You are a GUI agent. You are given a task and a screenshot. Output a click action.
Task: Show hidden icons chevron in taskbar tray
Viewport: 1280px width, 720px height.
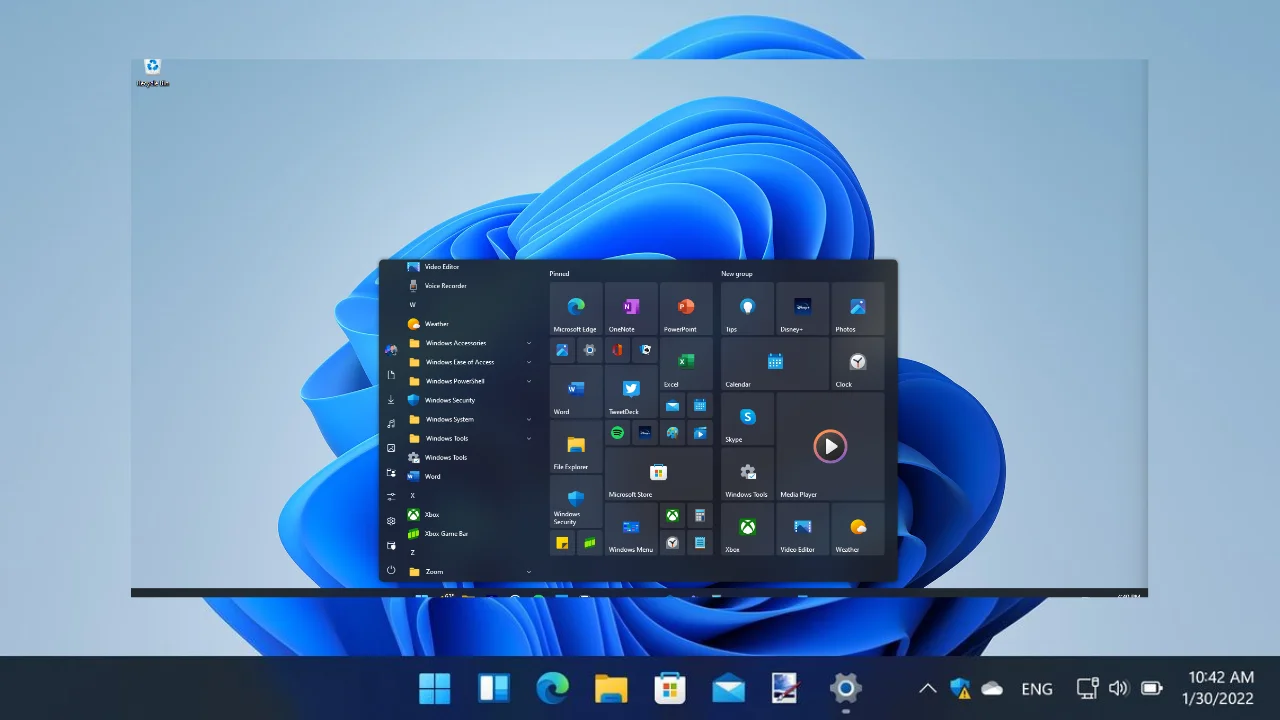927,688
